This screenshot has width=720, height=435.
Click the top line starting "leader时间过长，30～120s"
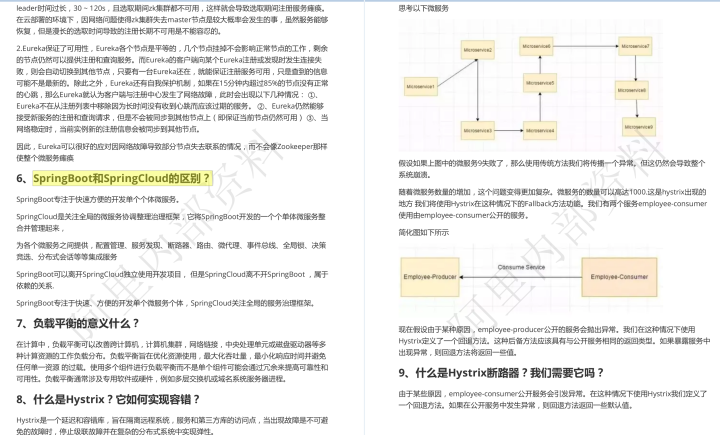point(172,20)
